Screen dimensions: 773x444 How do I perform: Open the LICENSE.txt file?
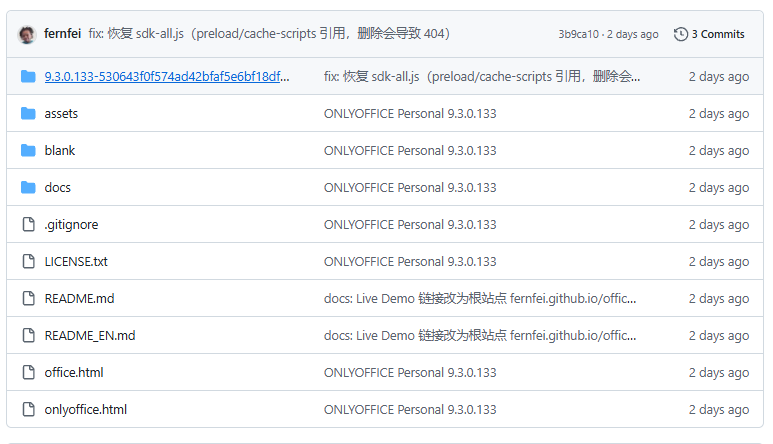76,261
